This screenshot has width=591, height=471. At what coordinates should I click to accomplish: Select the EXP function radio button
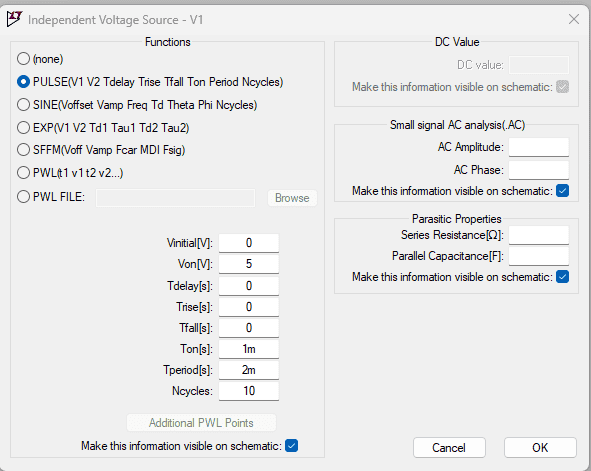23,128
